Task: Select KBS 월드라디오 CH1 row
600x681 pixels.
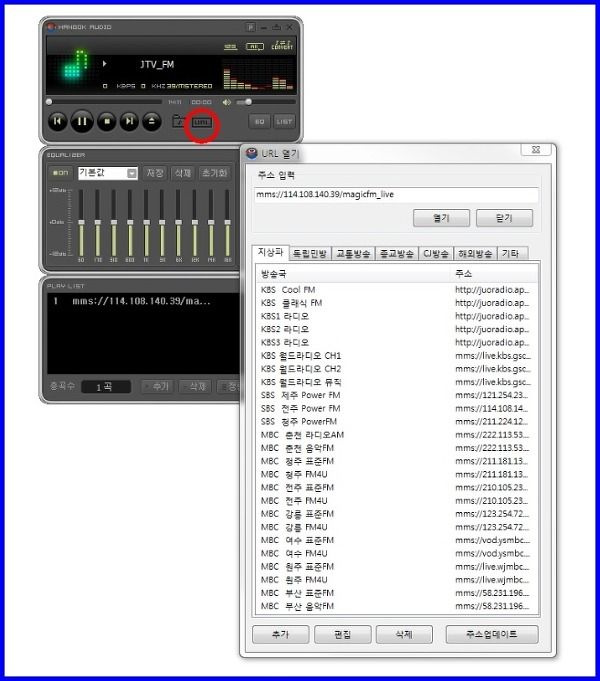Action: coord(397,356)
